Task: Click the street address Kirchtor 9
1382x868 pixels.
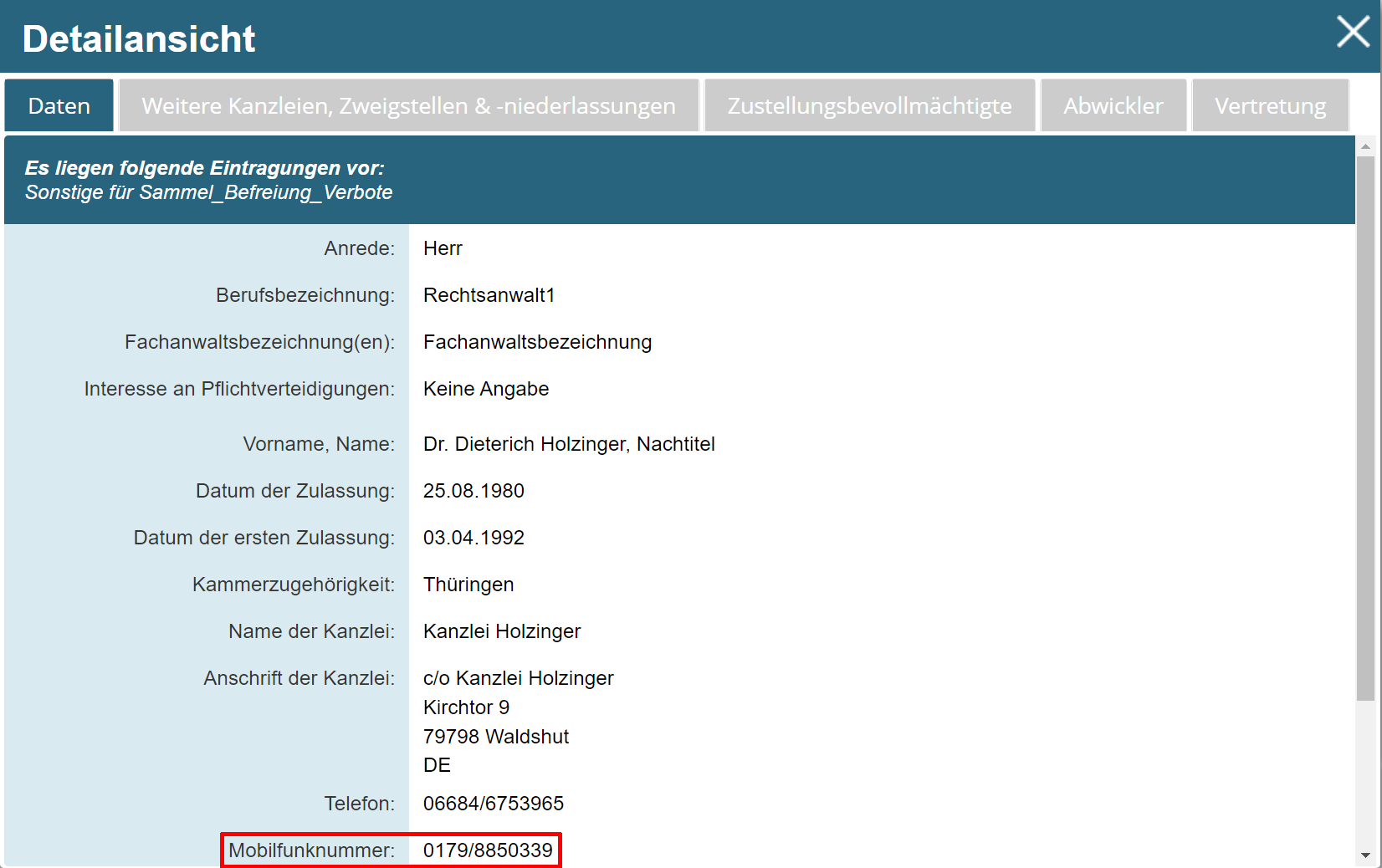Action: (466, 707)
